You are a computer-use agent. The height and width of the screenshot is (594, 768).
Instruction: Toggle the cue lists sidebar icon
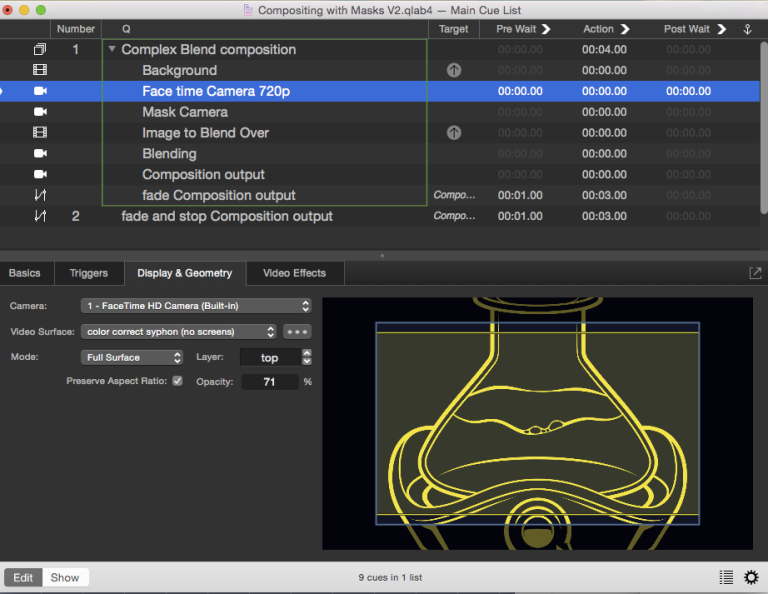point(726,577)
